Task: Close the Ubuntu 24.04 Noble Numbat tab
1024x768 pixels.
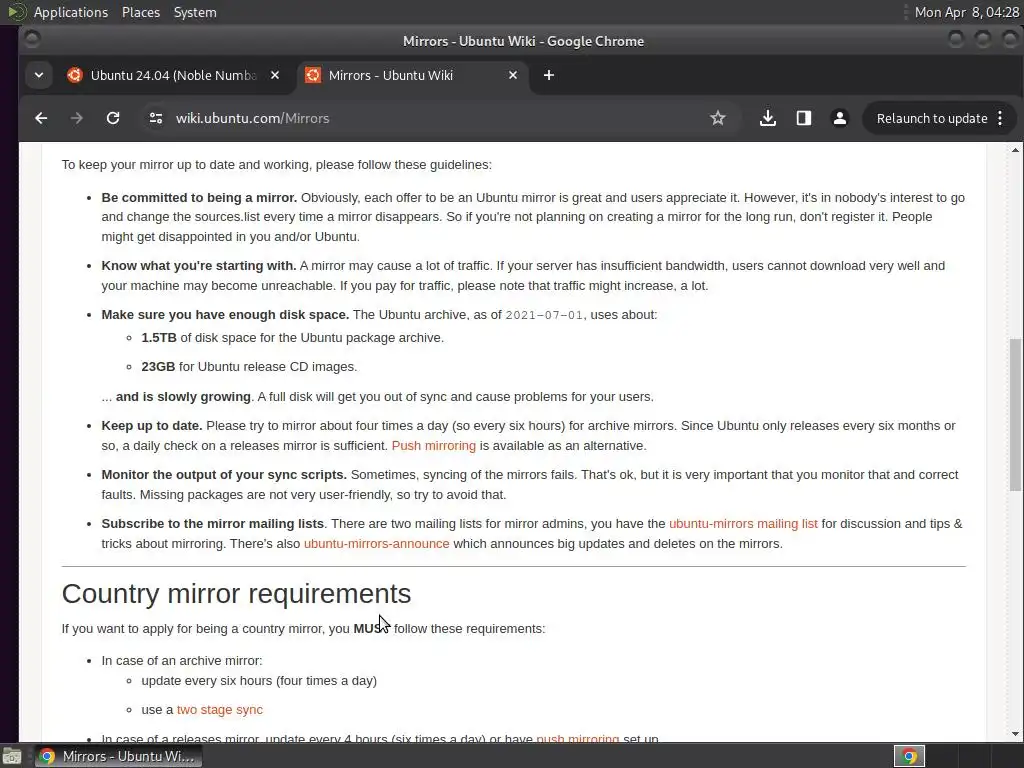Action: 275,75
